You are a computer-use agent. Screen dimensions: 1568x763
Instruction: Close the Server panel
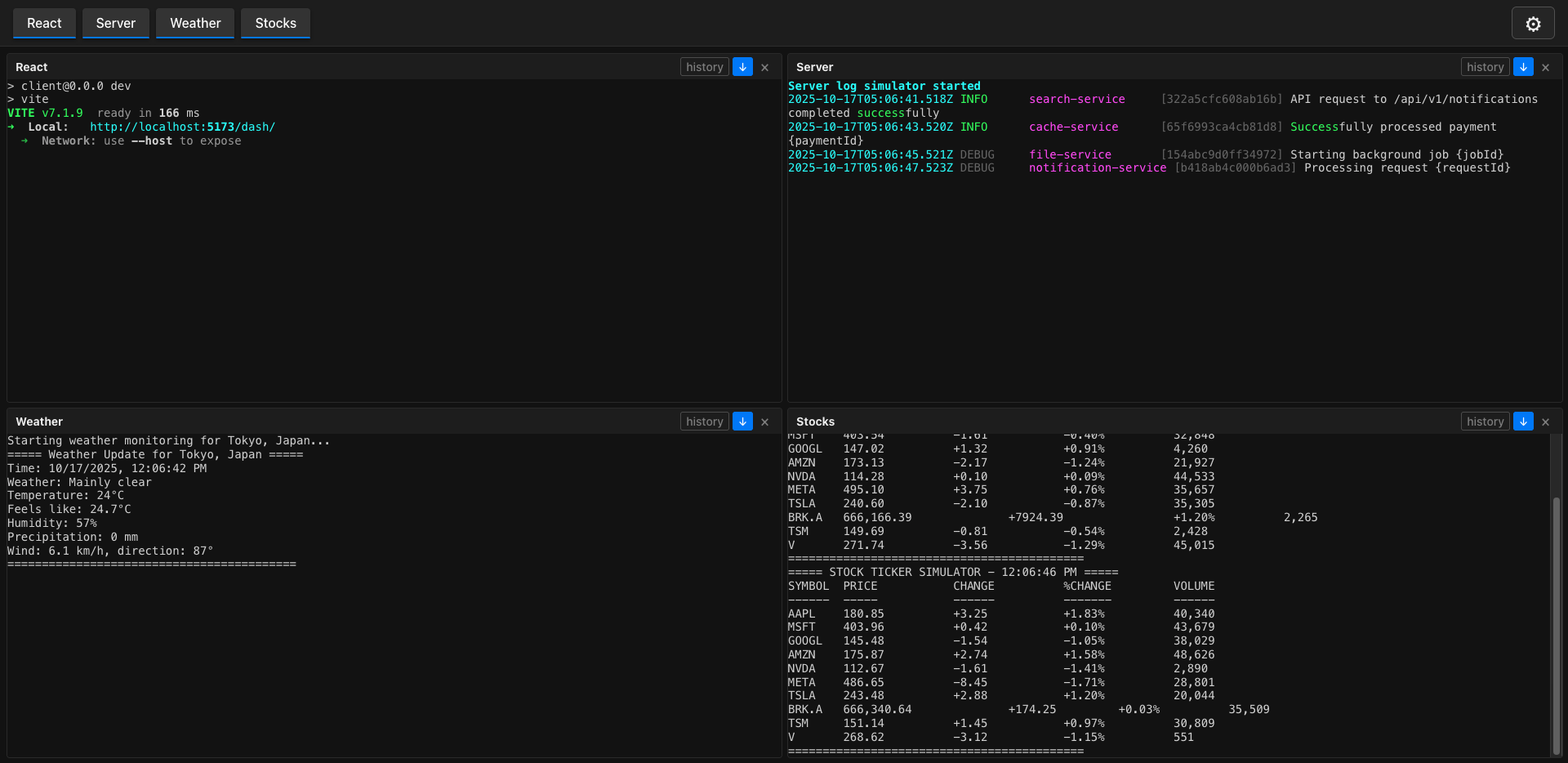pyautogui.click(x=1546, y=66)
